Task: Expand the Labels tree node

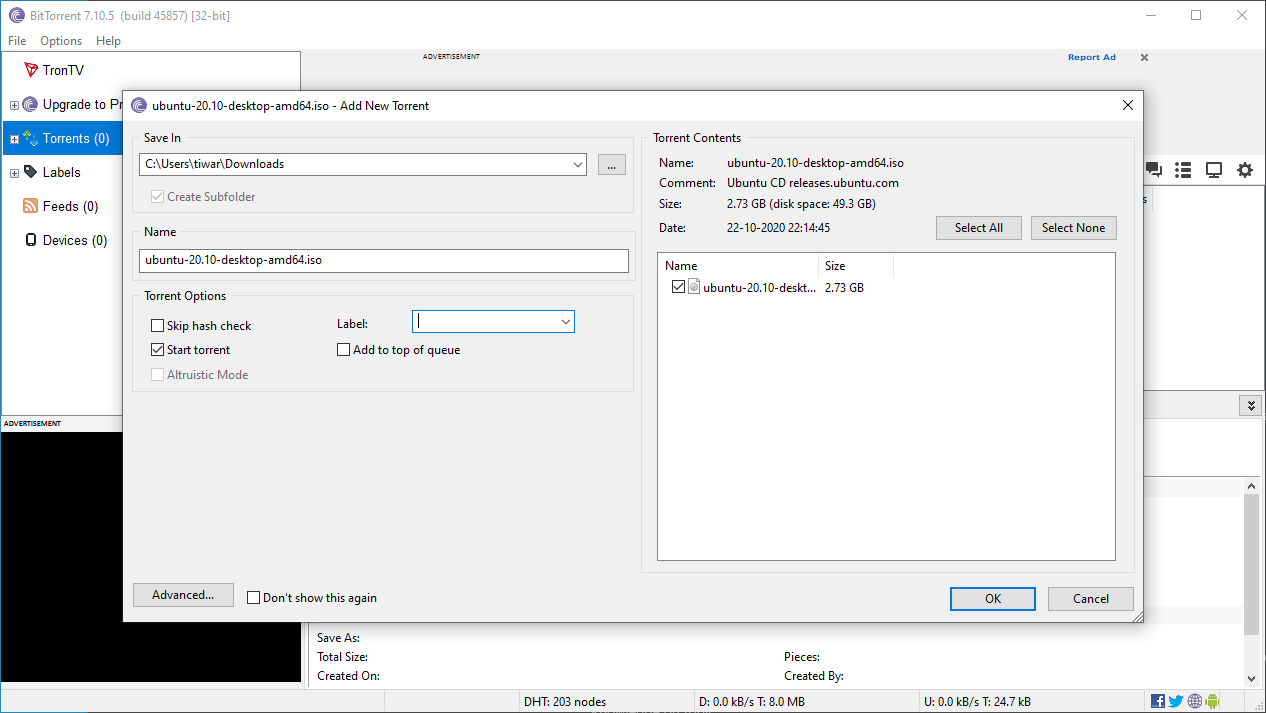Action: pyautogui.click(x=14, y=173)
